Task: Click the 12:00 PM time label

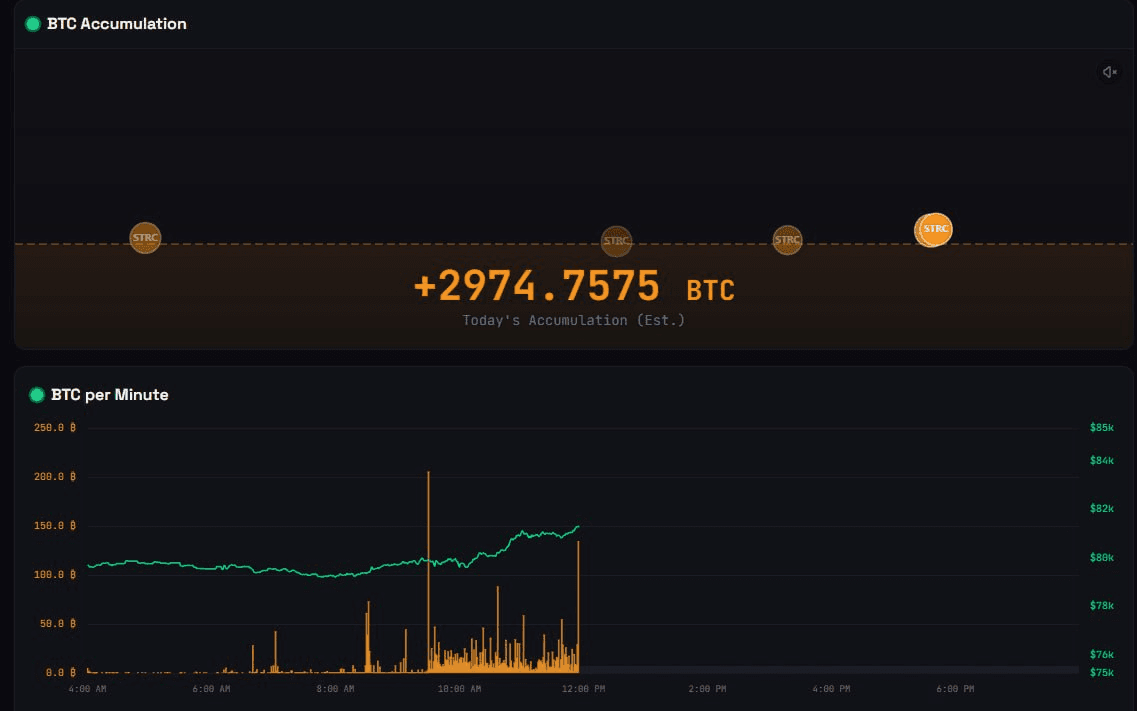Action: coord(583,689)
